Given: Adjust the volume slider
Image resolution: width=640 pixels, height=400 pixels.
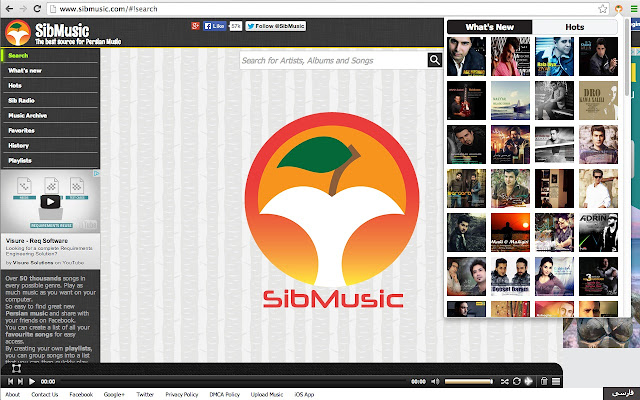Looking at the screenshot, I should coord(469,381).
